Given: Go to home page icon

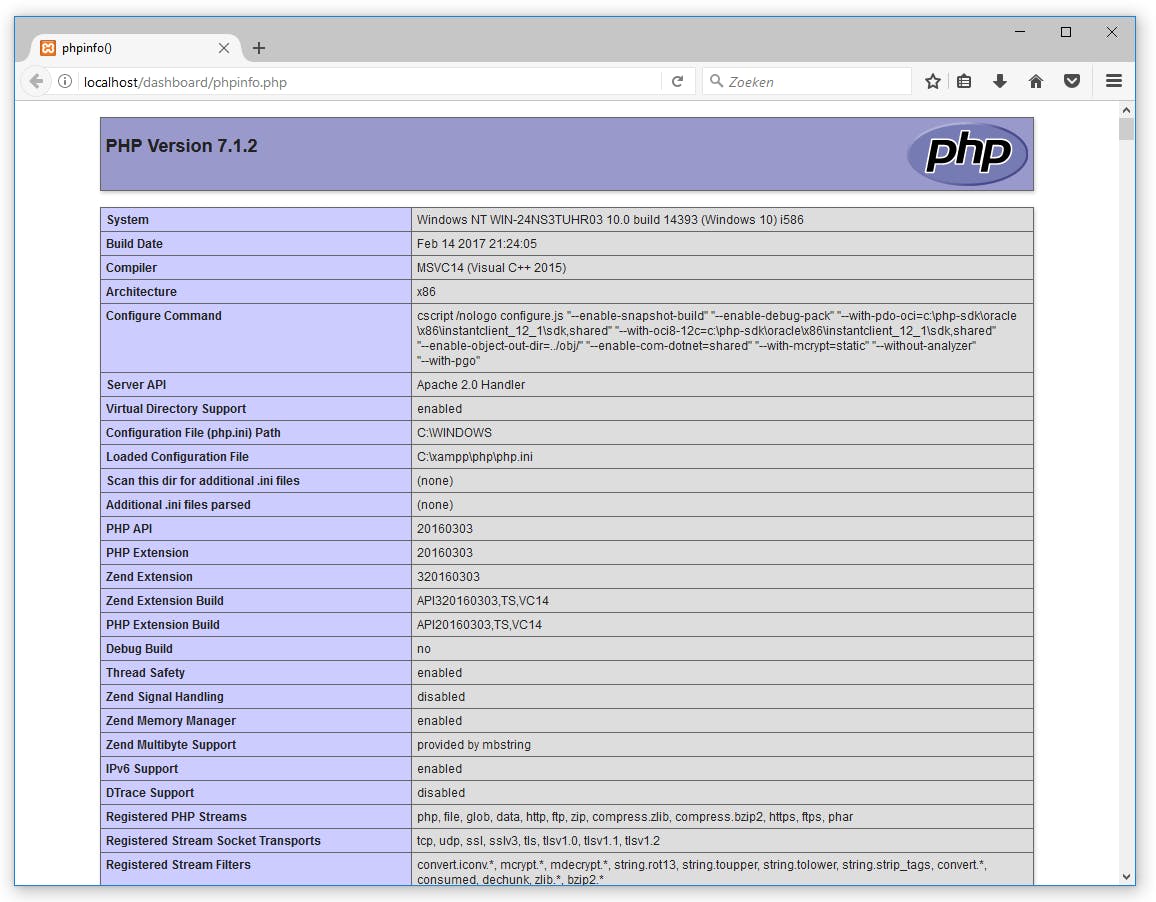Looking at the screenshot, I should point(1036,81).
